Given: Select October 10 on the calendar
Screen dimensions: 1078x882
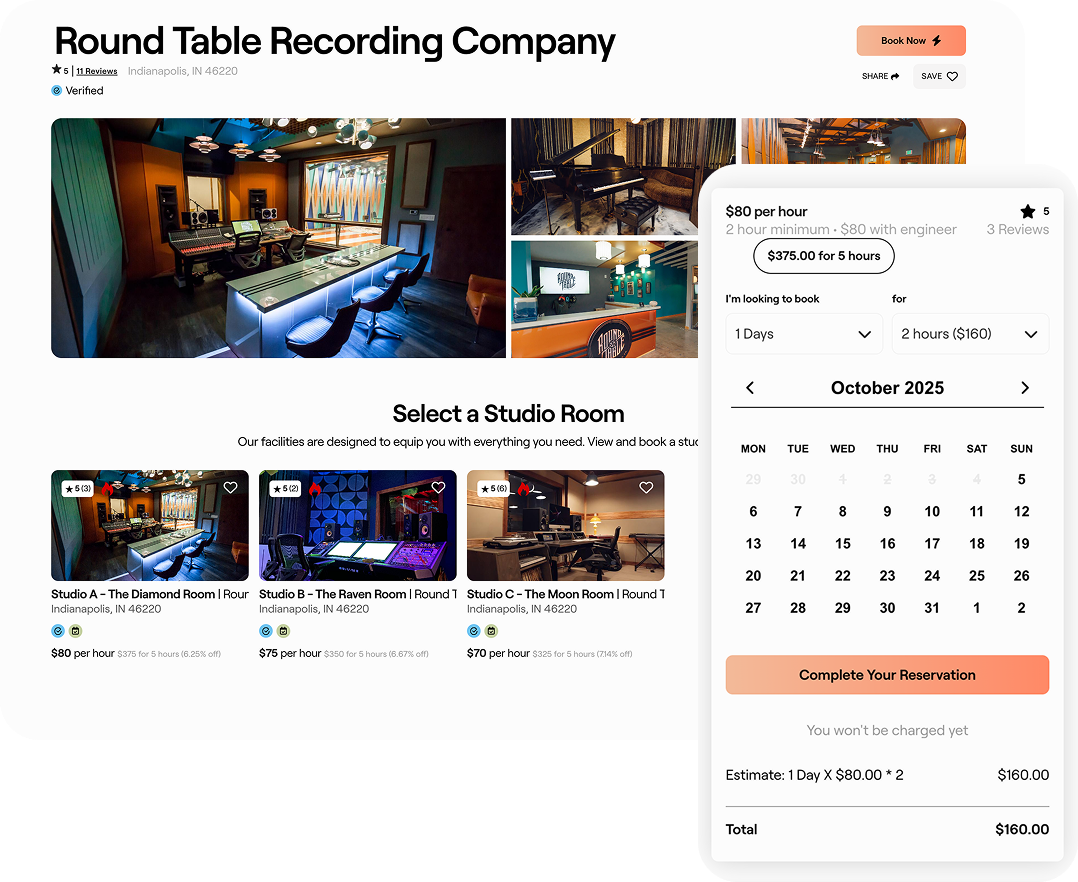Looking at the screenshot, I should [932, 511].
